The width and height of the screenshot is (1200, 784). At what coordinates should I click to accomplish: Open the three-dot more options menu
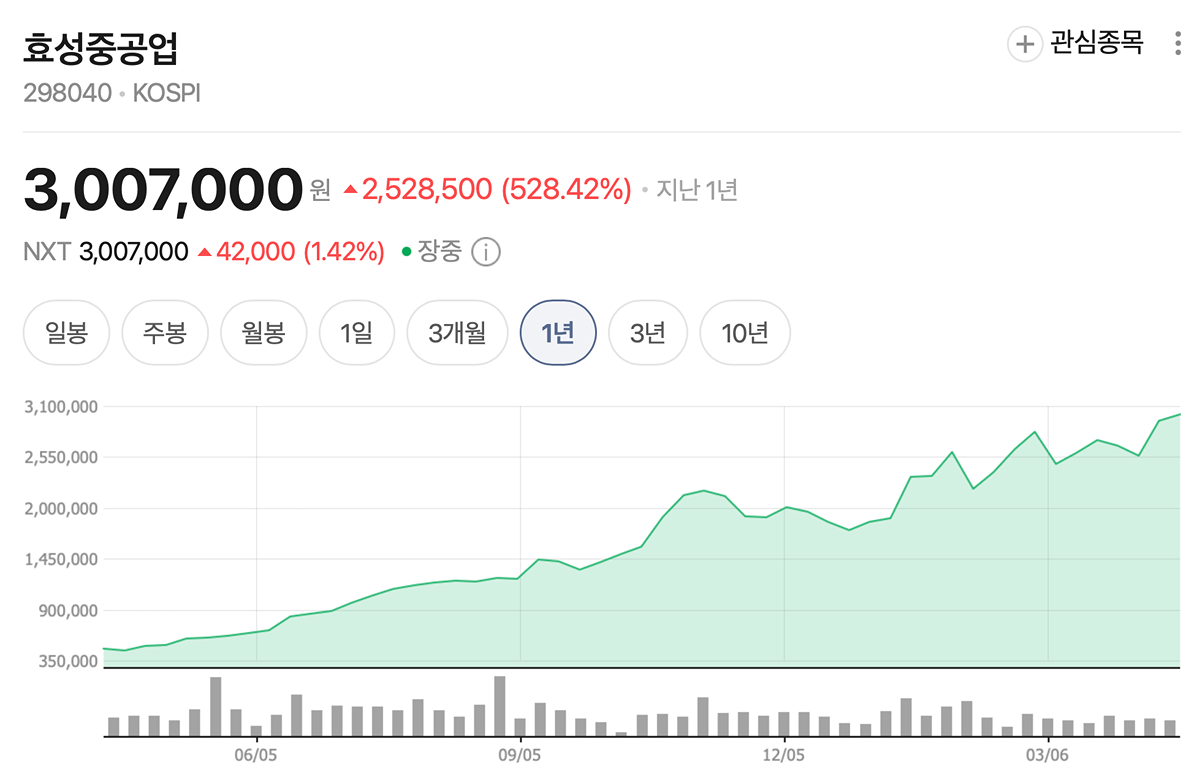(x=1177, y=44)
